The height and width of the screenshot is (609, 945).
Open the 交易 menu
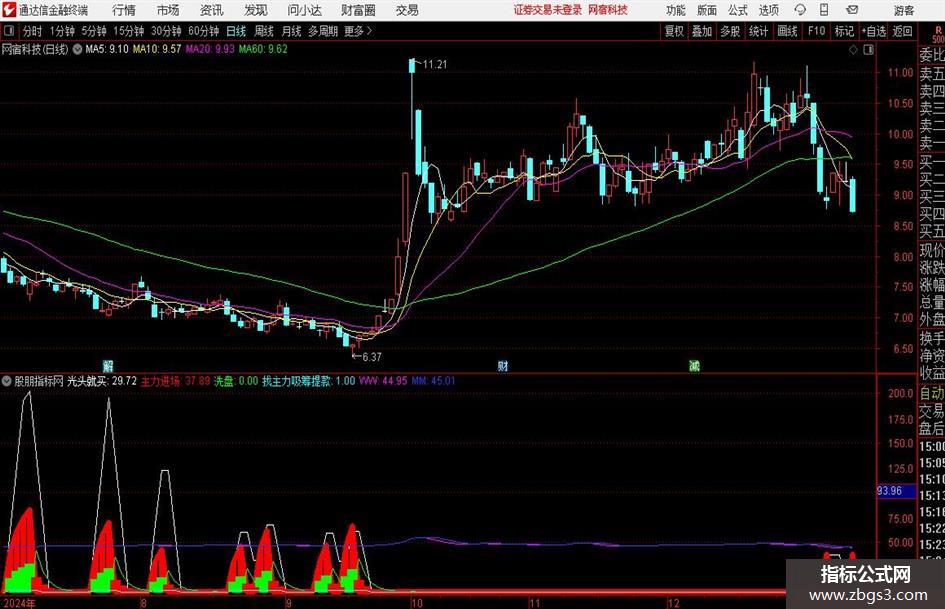(x=407, y=10)
